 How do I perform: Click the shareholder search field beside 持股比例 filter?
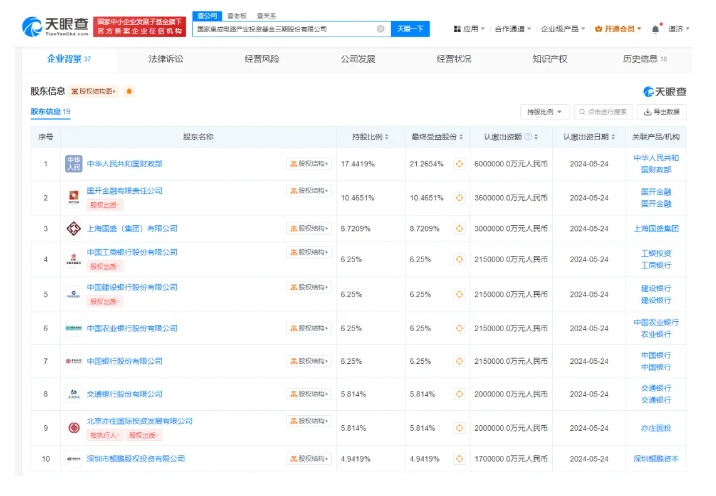click(603, 112)
